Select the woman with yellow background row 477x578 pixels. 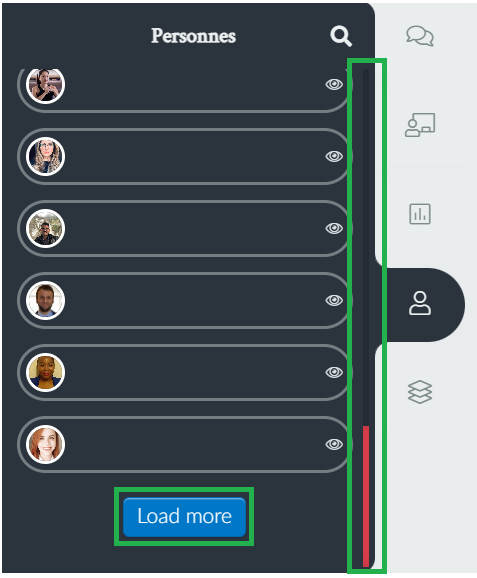(183, 372)
